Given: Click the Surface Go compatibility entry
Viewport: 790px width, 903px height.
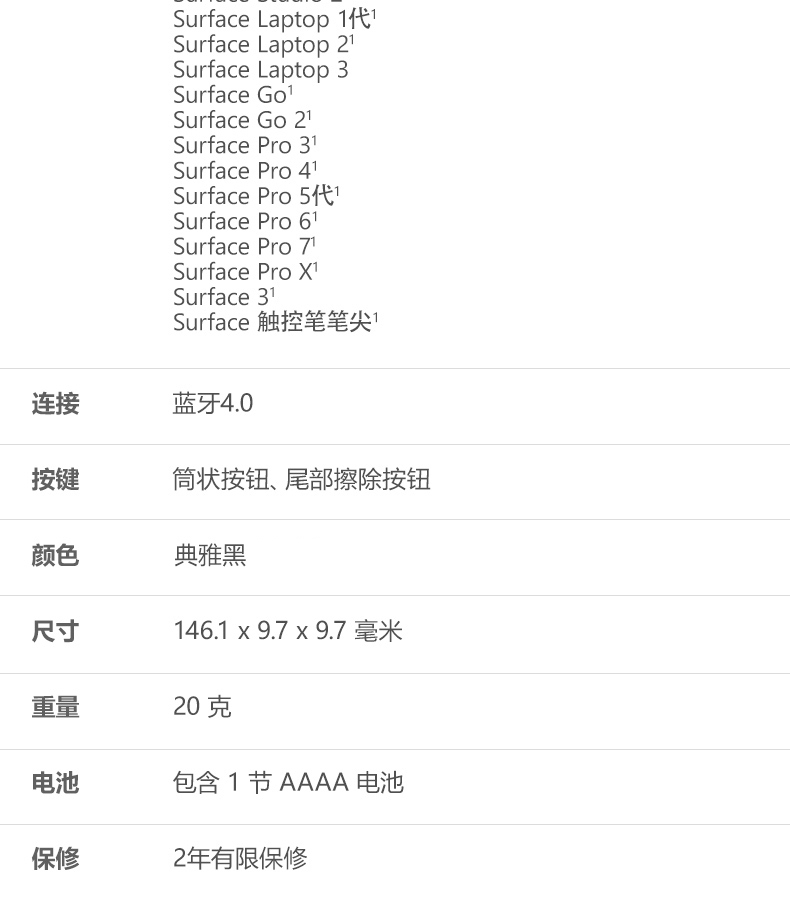Looking at the screenshot, I should (x=233, y=95).
